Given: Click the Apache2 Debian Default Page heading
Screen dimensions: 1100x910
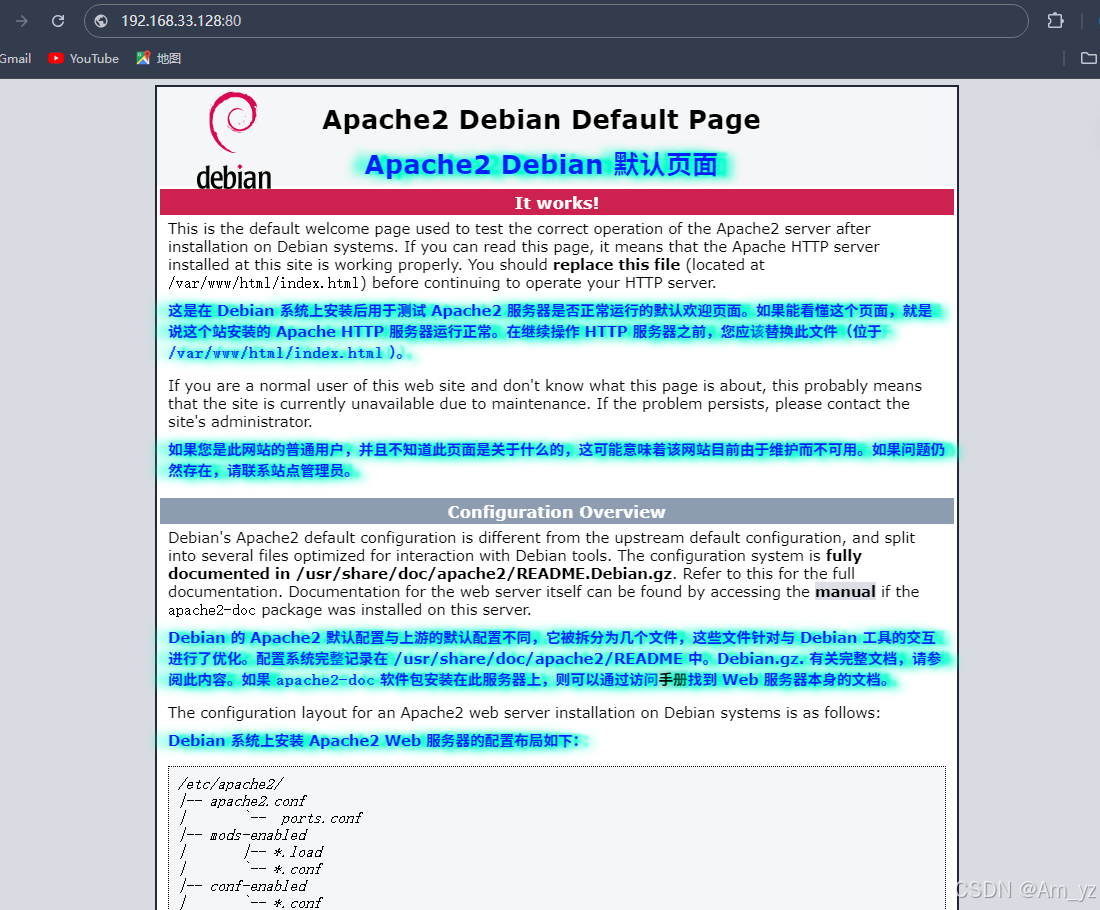Looking at the screenshot, I should pyautogui.click(x=541, y=120).
